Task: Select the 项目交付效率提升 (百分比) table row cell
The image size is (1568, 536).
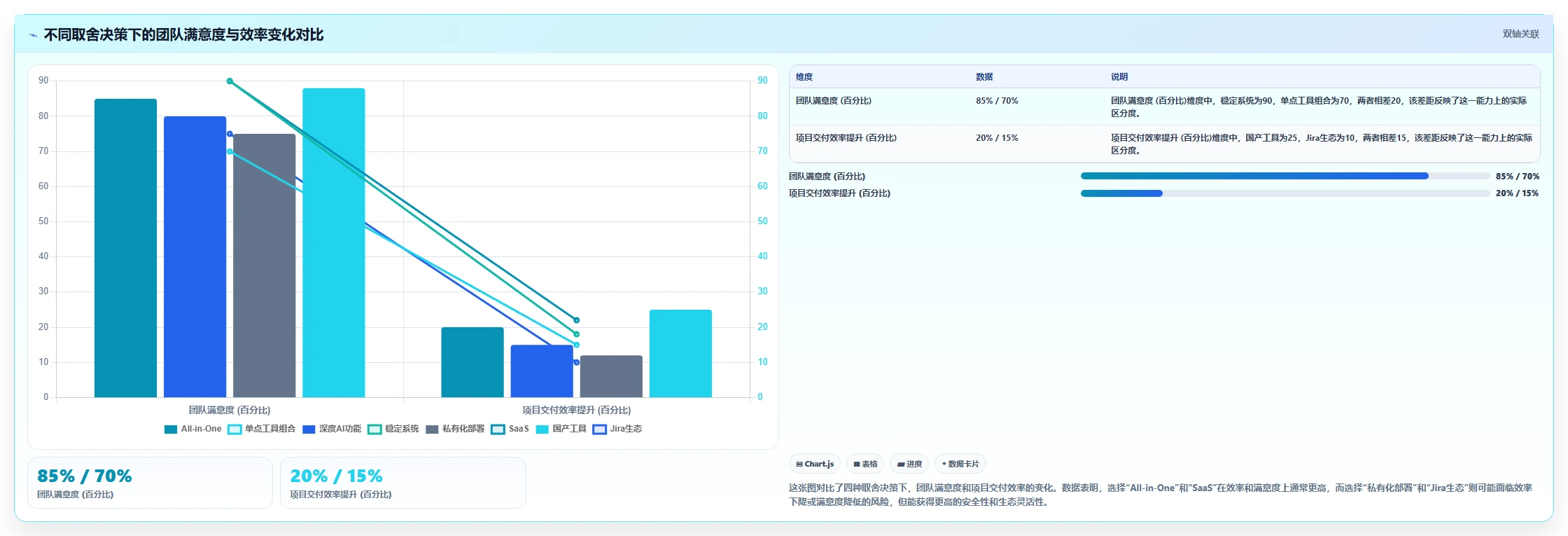Action: click(x=846, y=138)
